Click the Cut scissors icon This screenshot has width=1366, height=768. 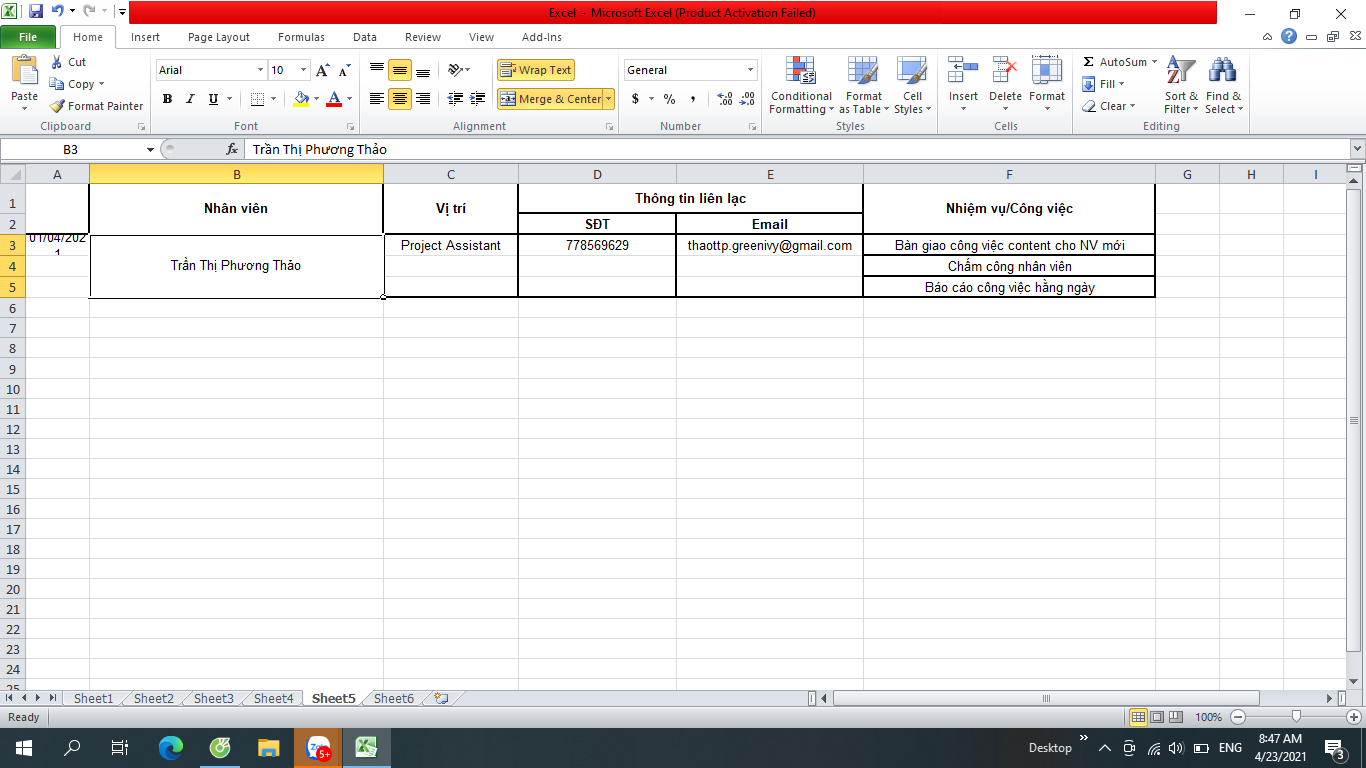tap(57, 62)
